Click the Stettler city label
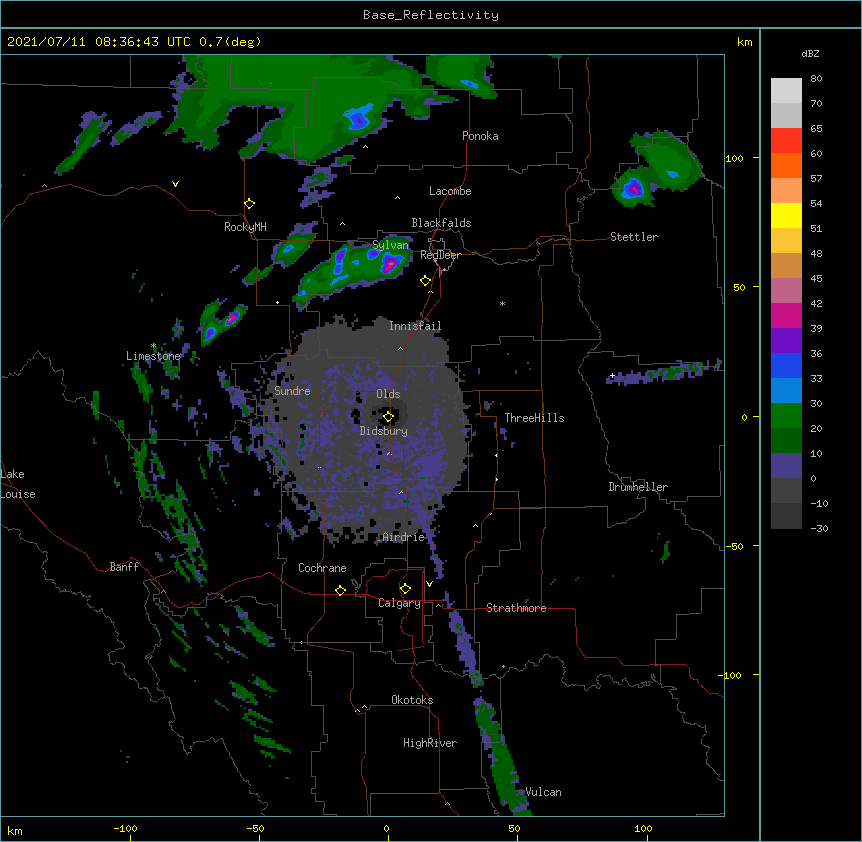Image resolution: width=862 pixels, height=842 pixels. pyautogui.click(x=633, y=237)
